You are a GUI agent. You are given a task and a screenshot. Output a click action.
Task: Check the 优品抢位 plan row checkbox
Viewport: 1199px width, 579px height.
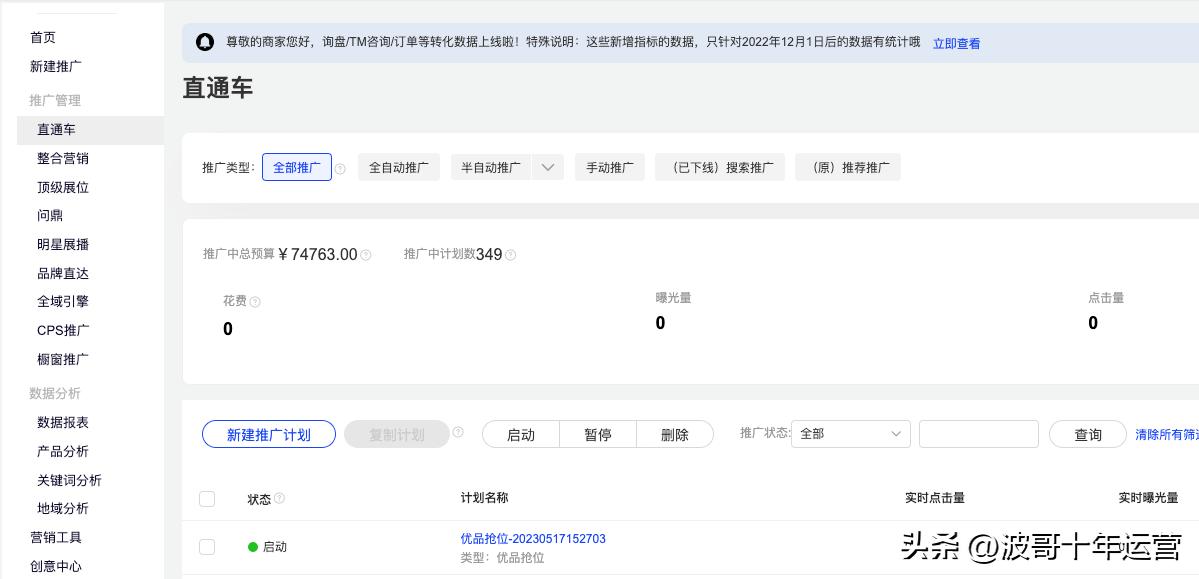207,547
